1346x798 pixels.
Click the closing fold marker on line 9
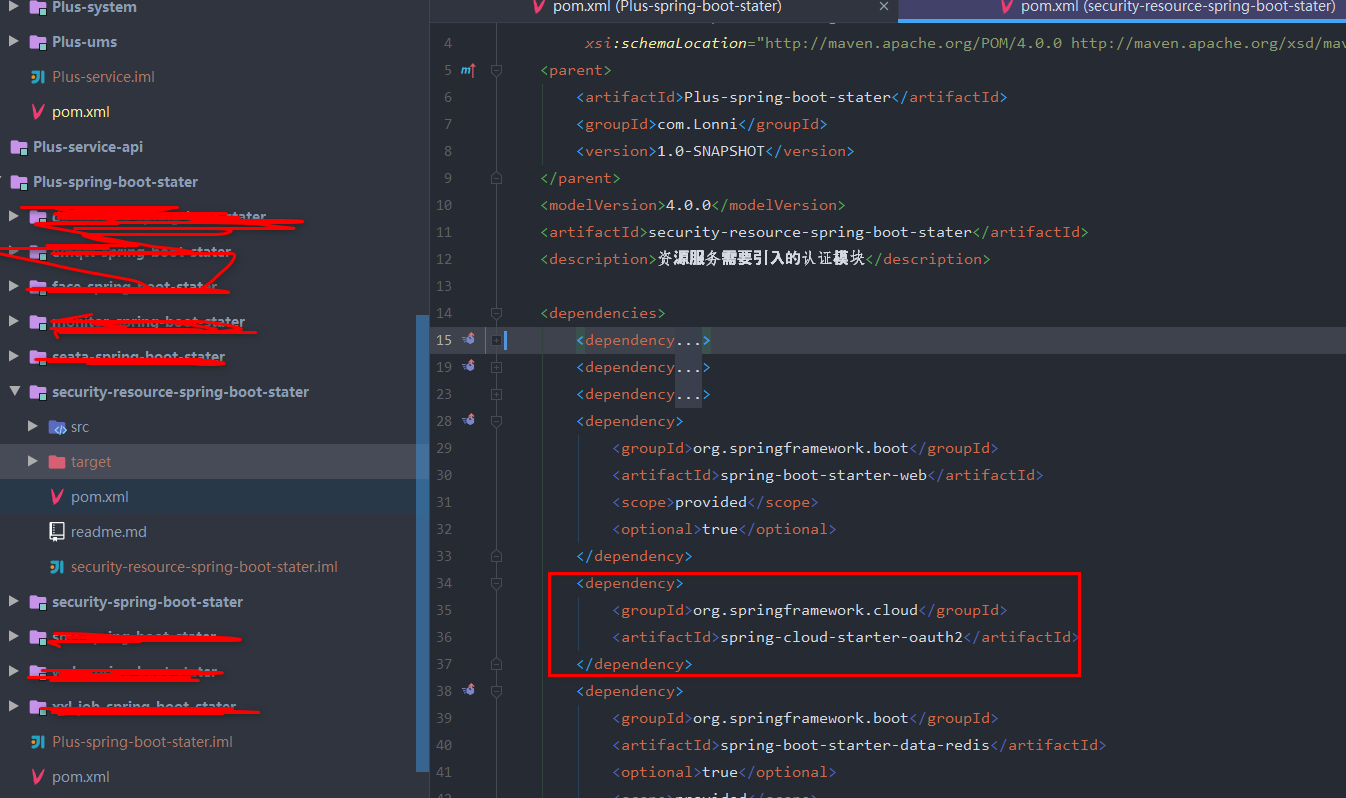(x=496, y=178)
